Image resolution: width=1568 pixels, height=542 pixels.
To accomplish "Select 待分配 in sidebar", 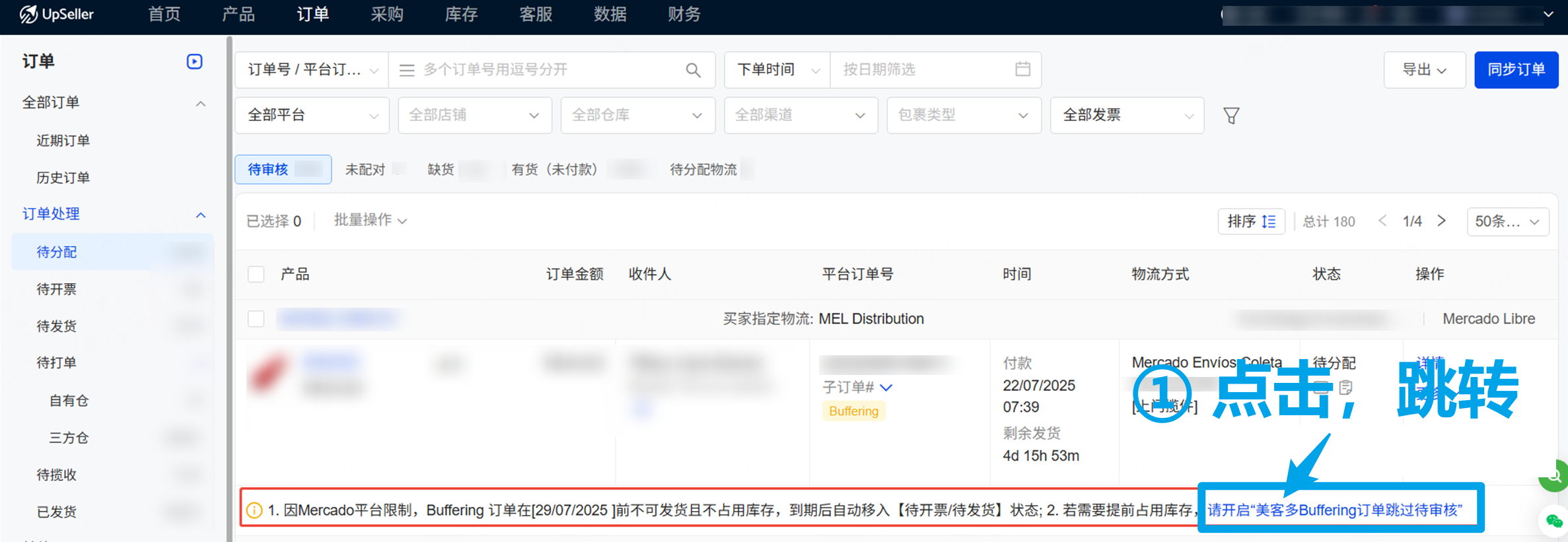I will pyautogui.click(x=112, y=252).
